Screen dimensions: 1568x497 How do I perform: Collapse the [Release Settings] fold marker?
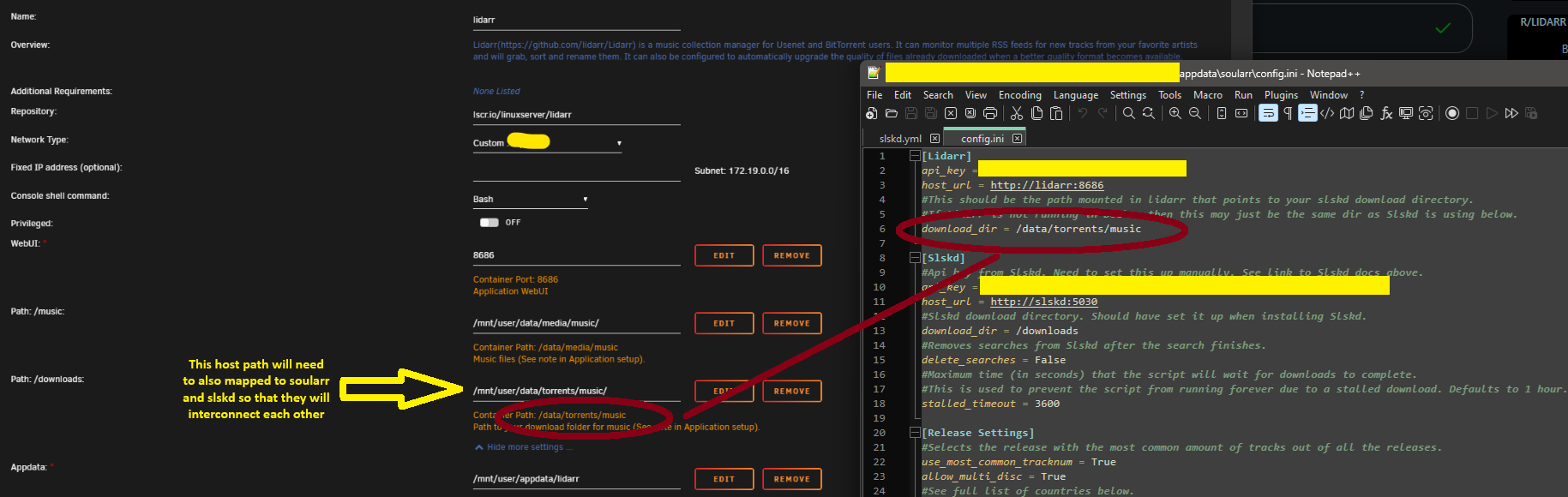tap(915, 433)
